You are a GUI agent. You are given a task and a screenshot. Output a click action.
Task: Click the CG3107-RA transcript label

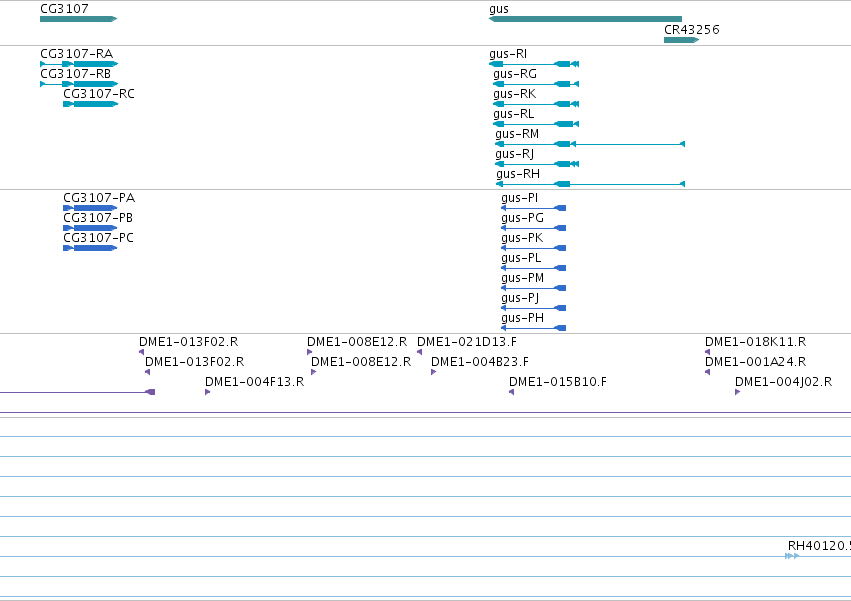point(77,54)
